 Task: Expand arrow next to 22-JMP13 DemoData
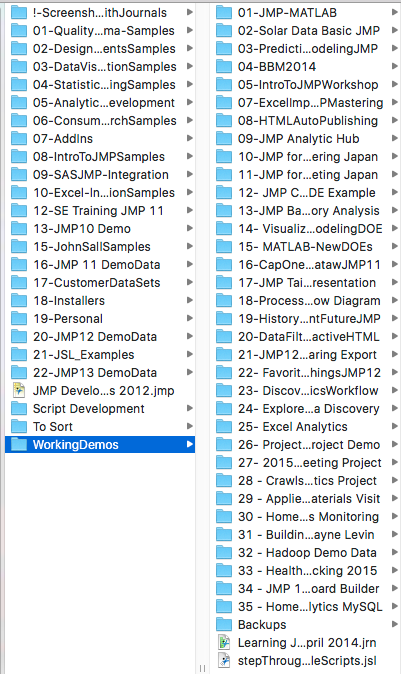click(x=190, y=372)
